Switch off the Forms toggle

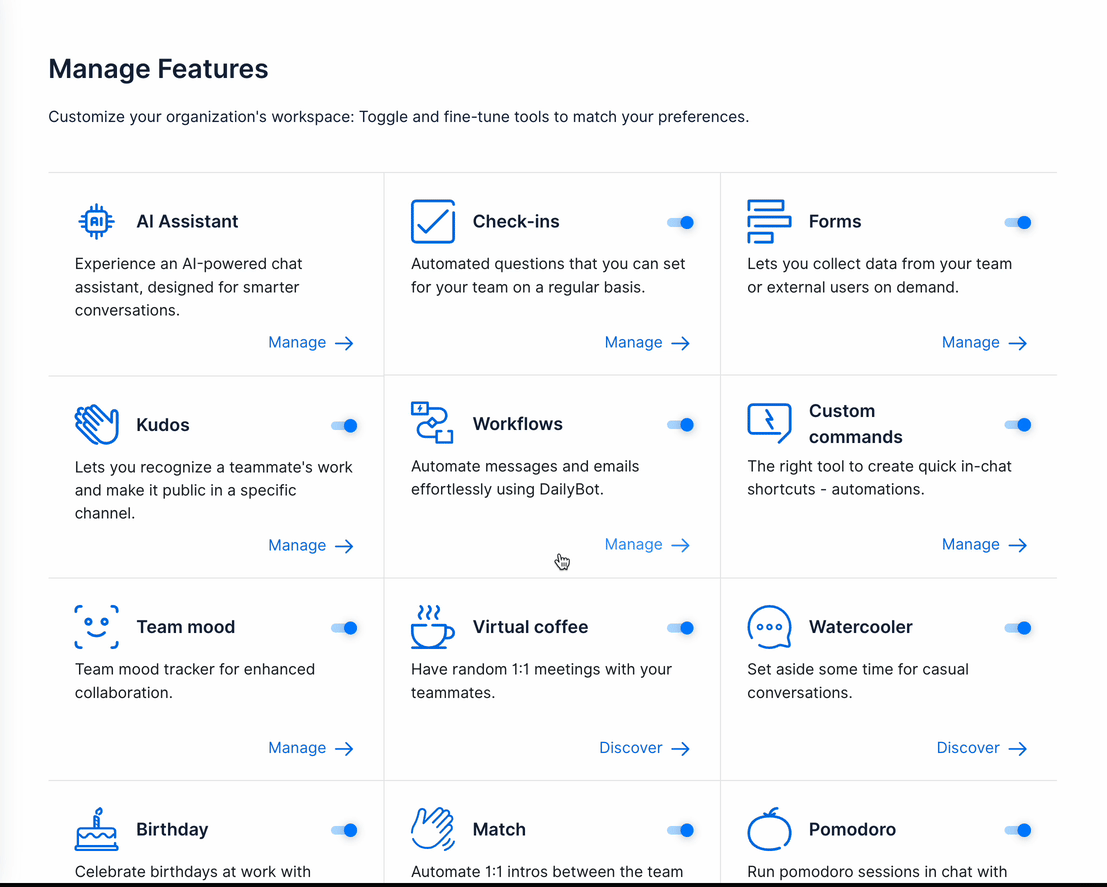click(1018, 223)
